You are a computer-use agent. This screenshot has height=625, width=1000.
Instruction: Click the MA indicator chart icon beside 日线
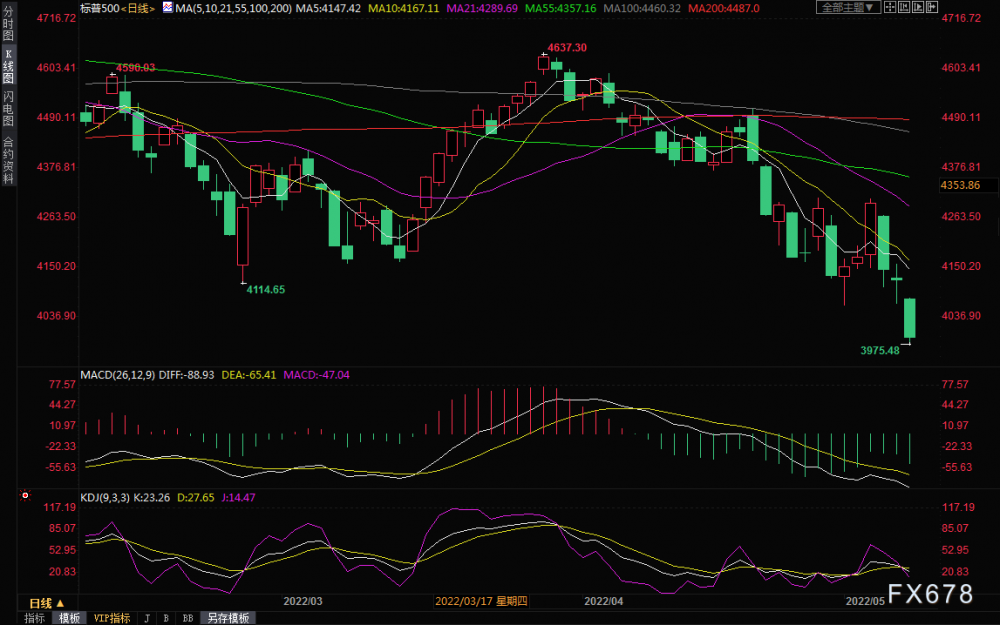168,8
